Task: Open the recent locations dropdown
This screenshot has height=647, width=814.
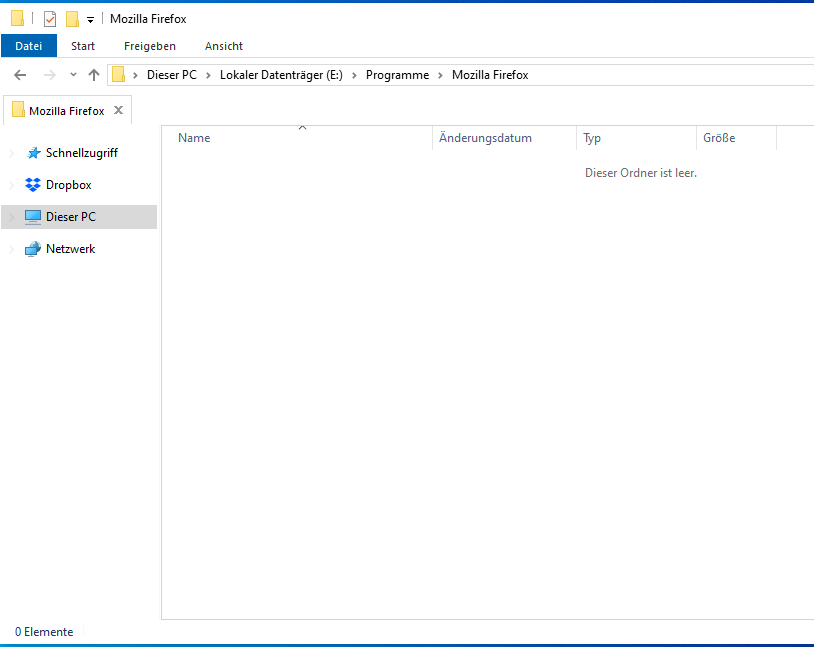Action: coord(73,75)
